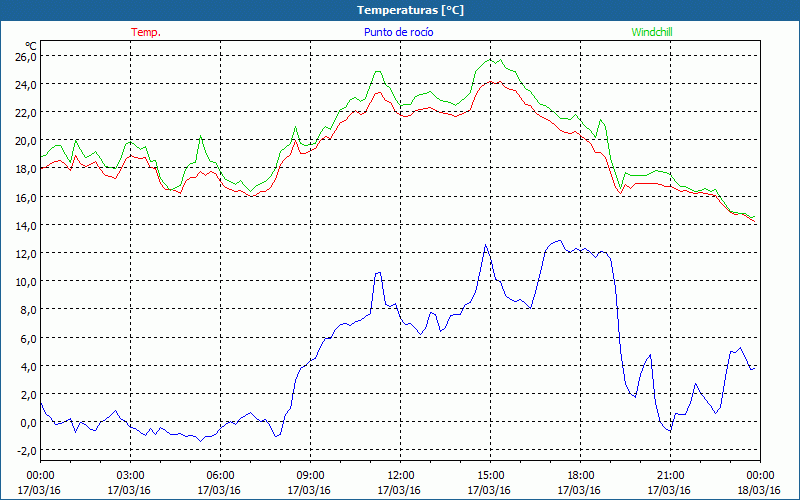The width and height of the screenshot is (800, 500).
Task: Select the red Temp. legend label
Action: tap(146, 32)
